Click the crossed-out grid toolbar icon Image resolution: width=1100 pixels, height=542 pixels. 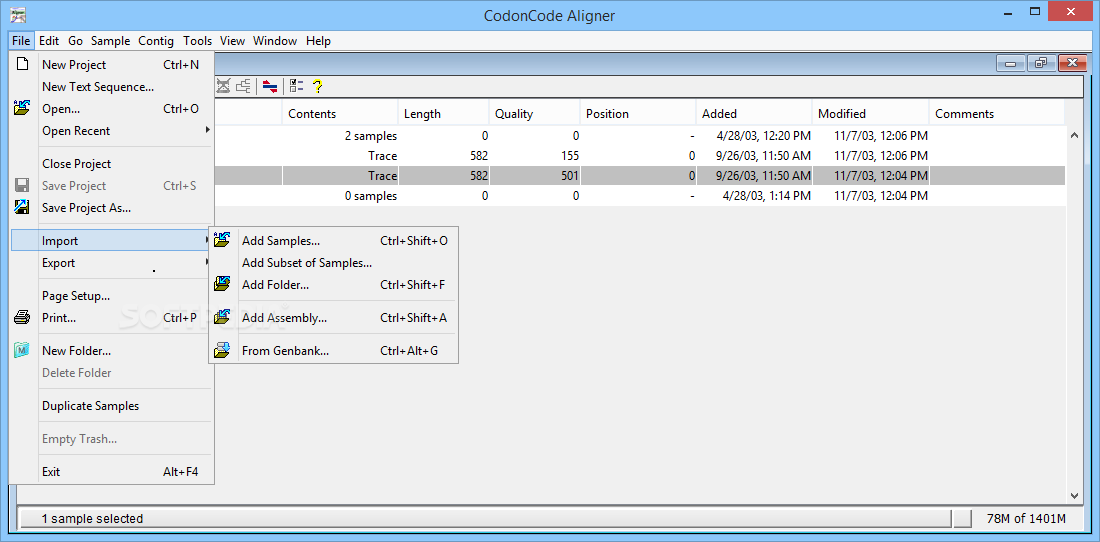(x=223, y=86)
